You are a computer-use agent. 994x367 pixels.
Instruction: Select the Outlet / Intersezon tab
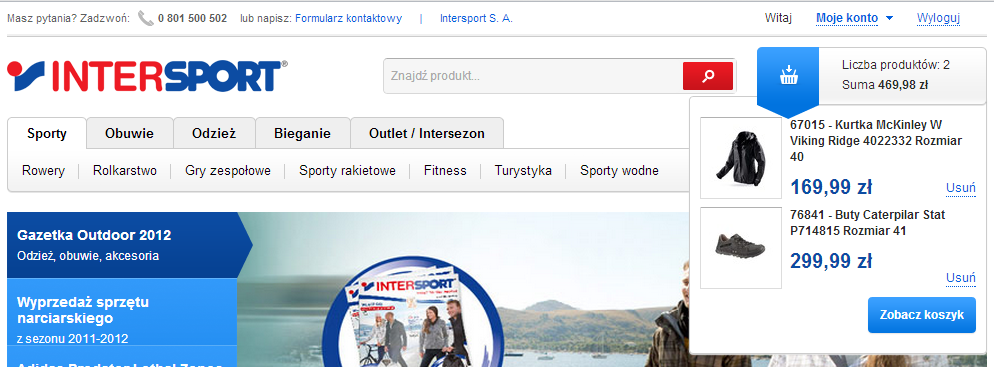point(427,134)
